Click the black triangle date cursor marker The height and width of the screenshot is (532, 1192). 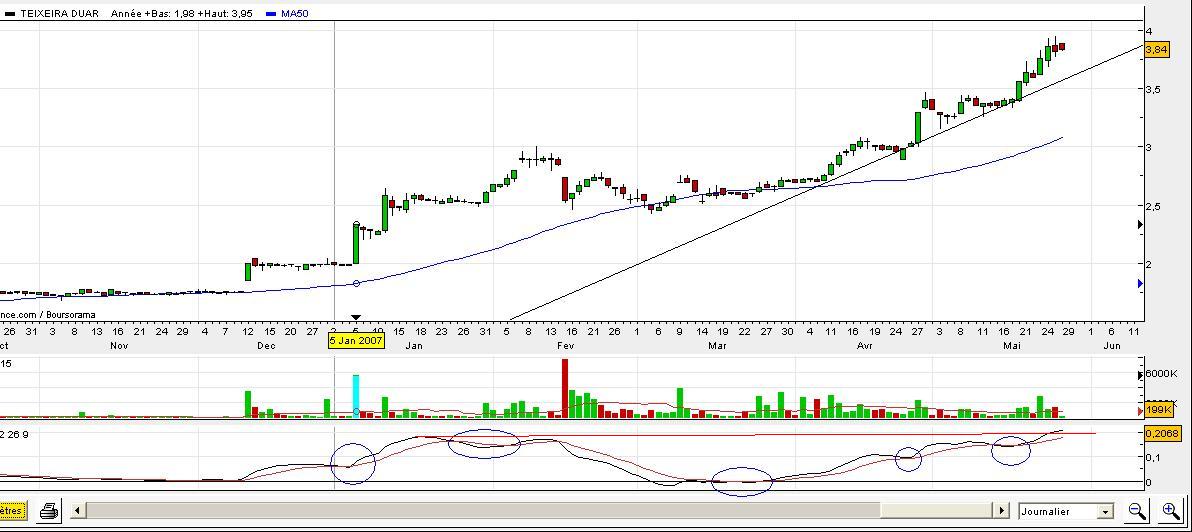[x=356, y=318]
